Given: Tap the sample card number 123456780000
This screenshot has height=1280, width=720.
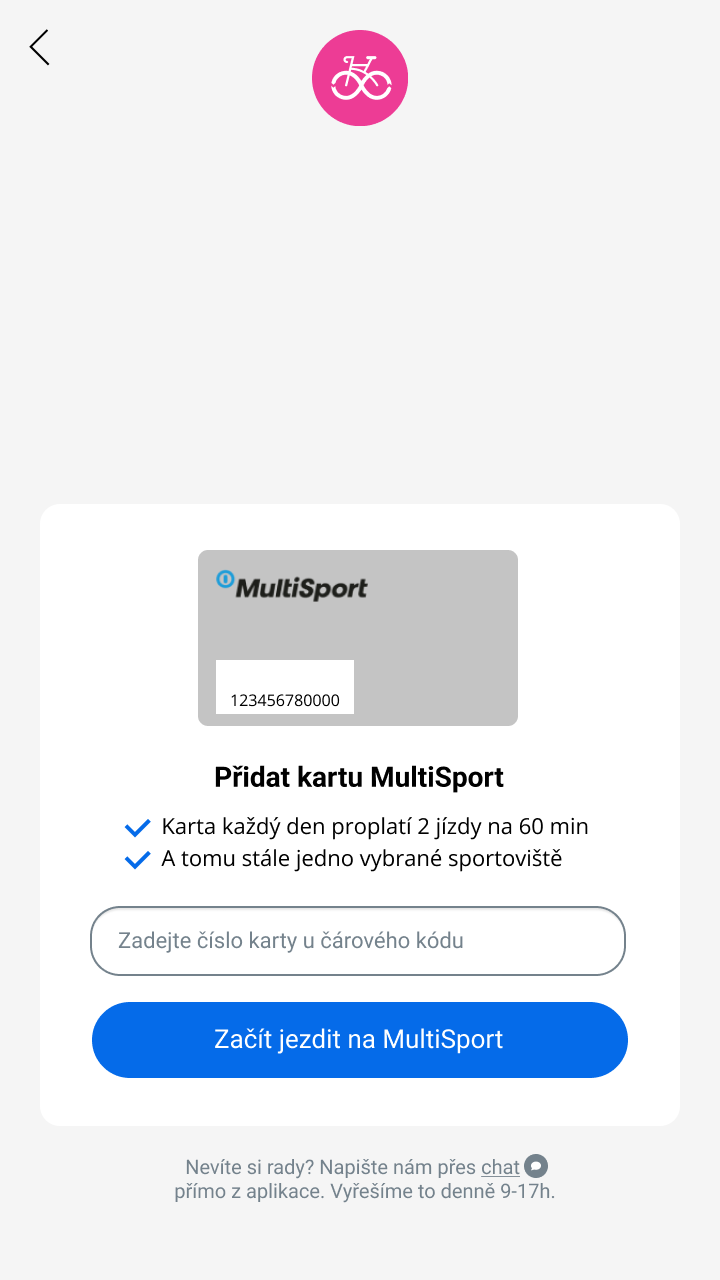Looking at the screenshot, I should point(285,701).
